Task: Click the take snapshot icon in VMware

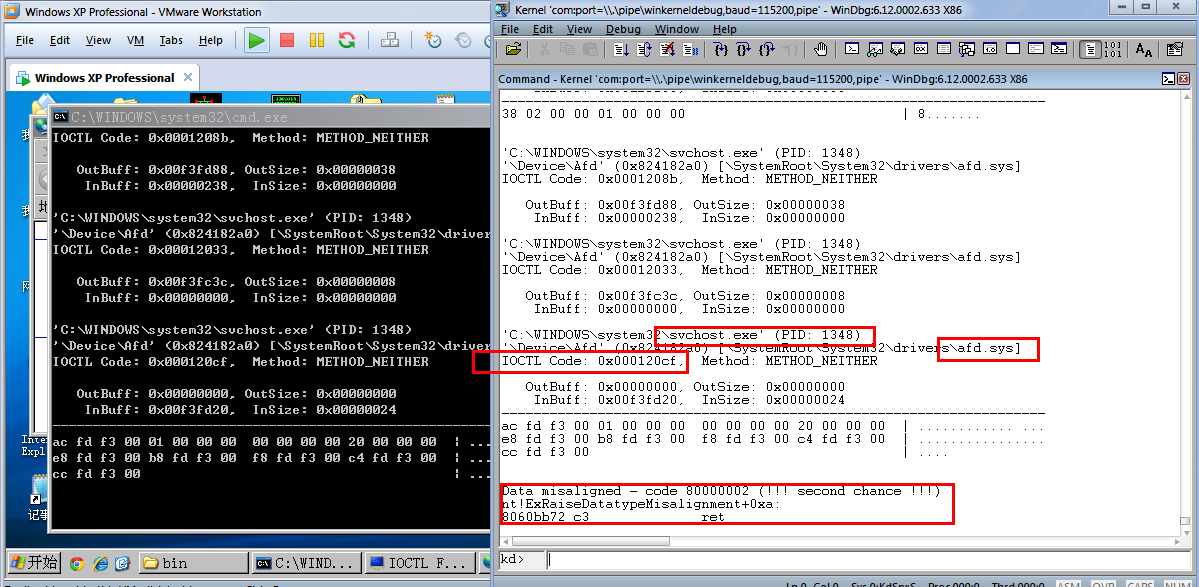Action: (x=433, y=41)
